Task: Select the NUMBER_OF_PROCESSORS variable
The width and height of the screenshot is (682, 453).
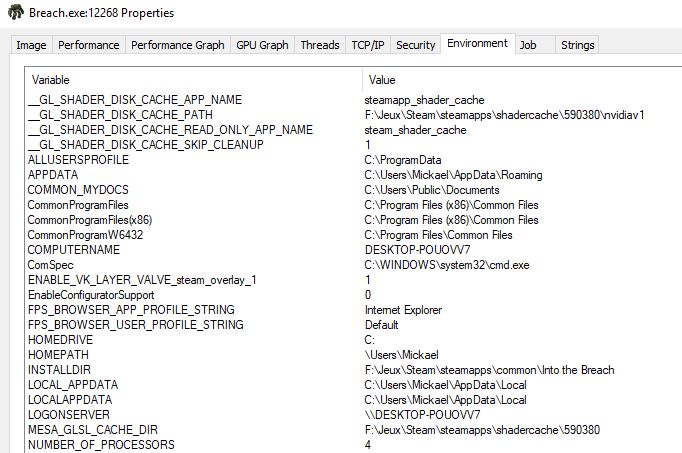Action: coord(101,445)
